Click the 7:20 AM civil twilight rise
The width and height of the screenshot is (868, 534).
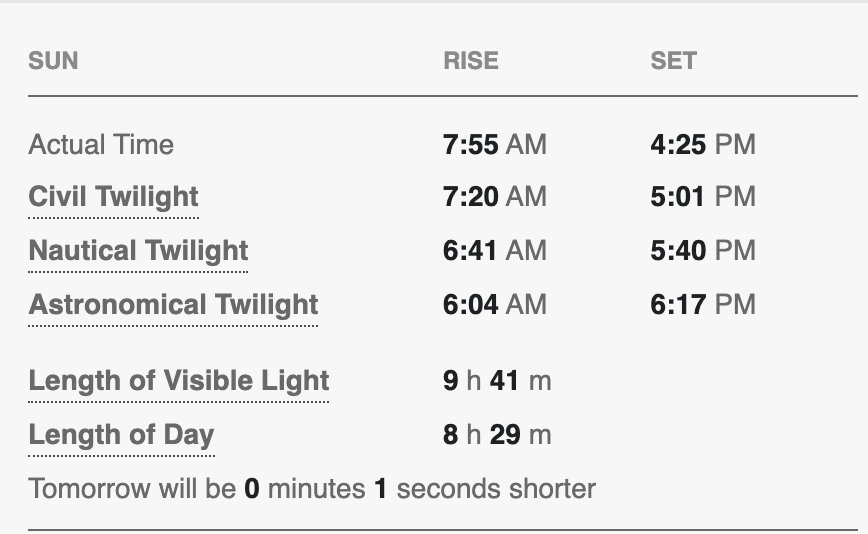495,197
